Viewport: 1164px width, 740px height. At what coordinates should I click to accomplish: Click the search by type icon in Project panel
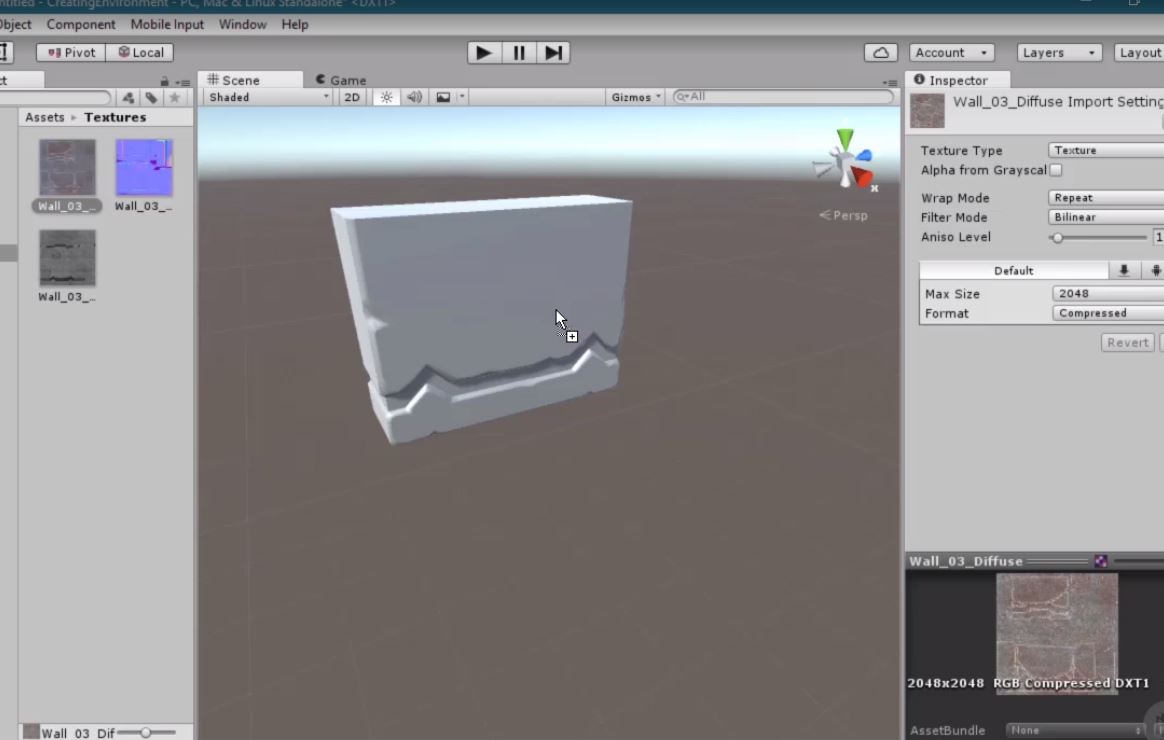tap(128, 97)
